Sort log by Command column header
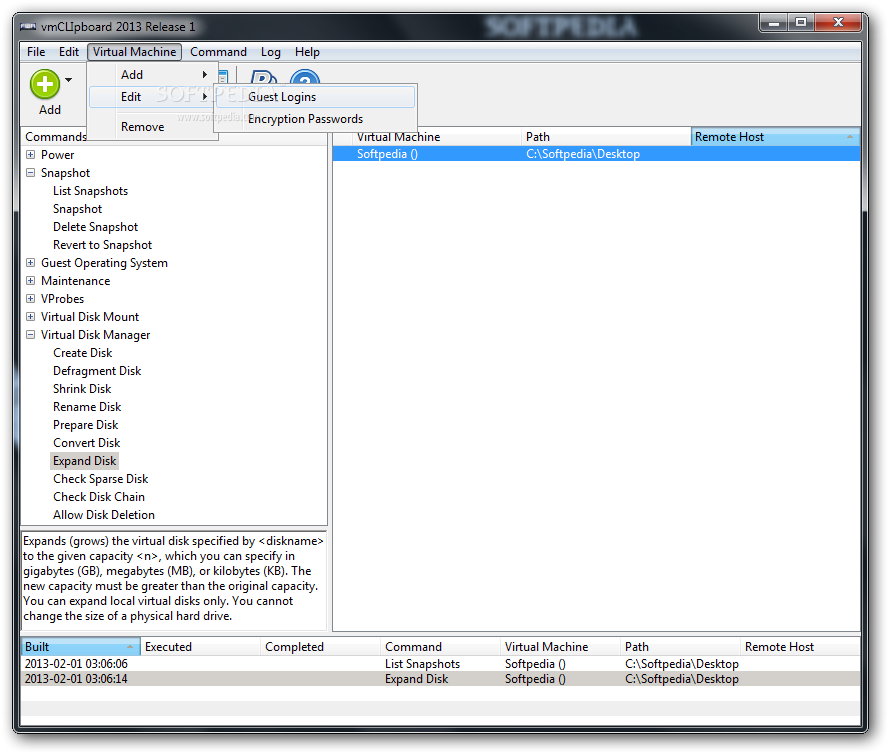The image size is (889, 754). point(441,647)
